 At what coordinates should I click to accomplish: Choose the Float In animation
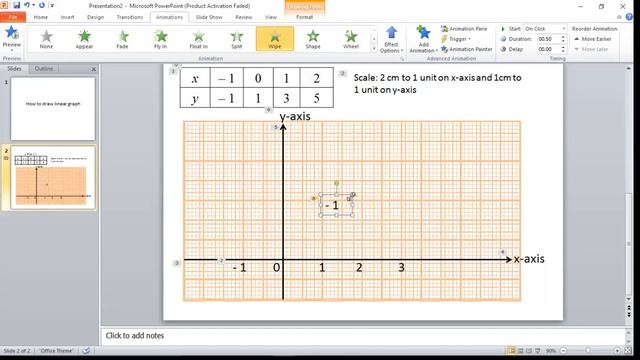click(198, 39)
